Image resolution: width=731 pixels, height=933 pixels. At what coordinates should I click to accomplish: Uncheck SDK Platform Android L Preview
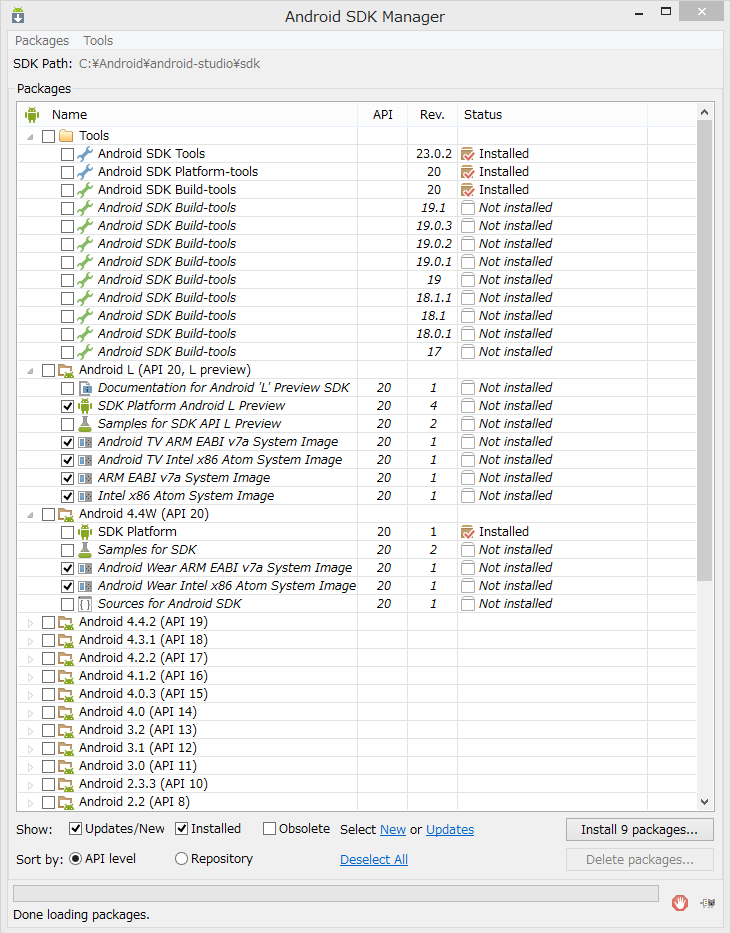pos(67,407)
